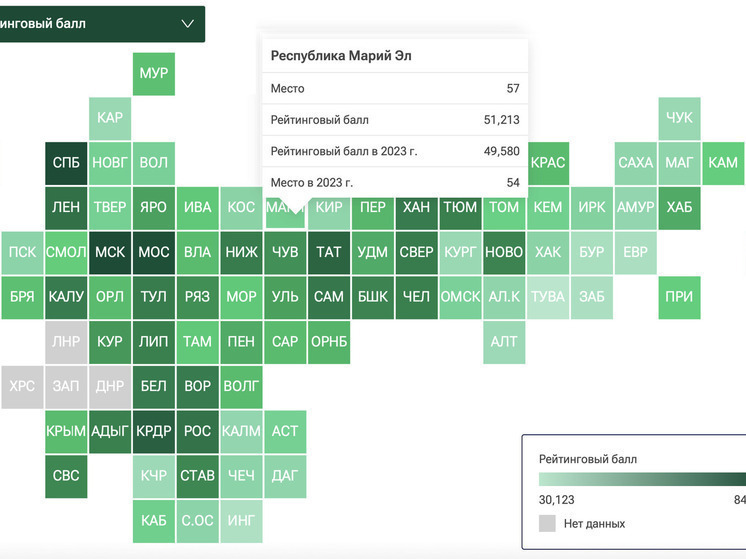This screenshot has height=559, width=746.
Task: Select the МУР region tile
Action: pos(154,74)
